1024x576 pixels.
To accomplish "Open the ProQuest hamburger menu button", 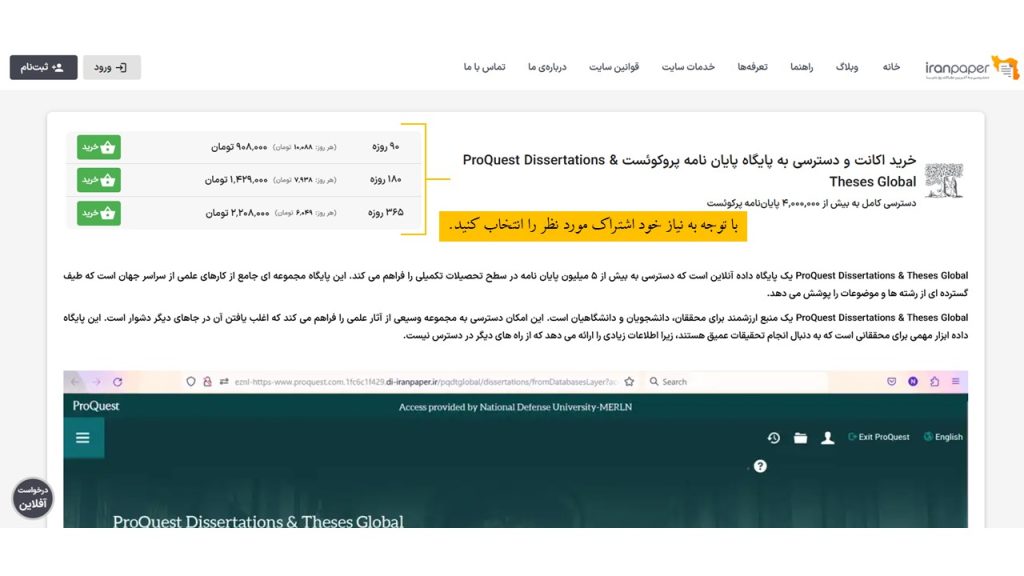I will coord(83,438).
